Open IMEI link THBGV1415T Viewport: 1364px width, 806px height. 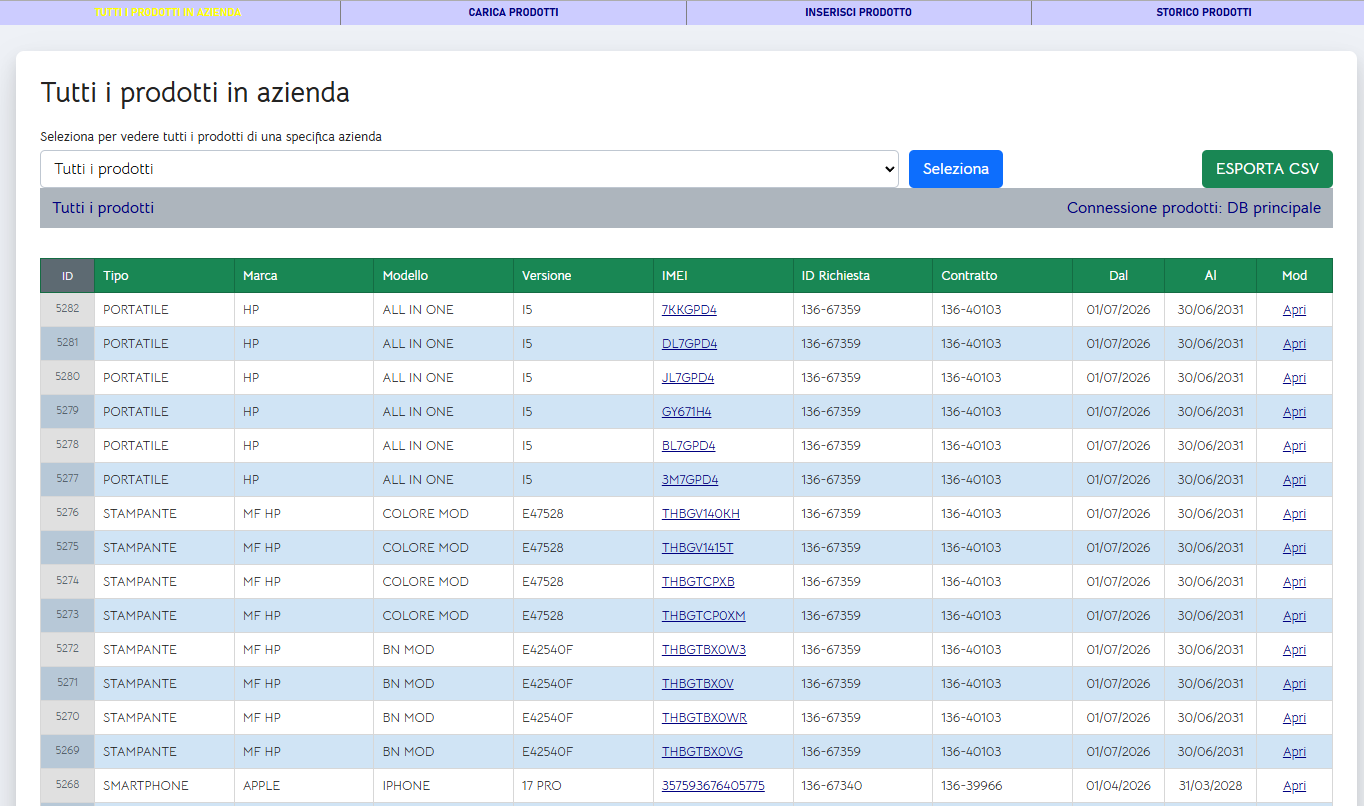pyautogui.click(x=697, y=548)
